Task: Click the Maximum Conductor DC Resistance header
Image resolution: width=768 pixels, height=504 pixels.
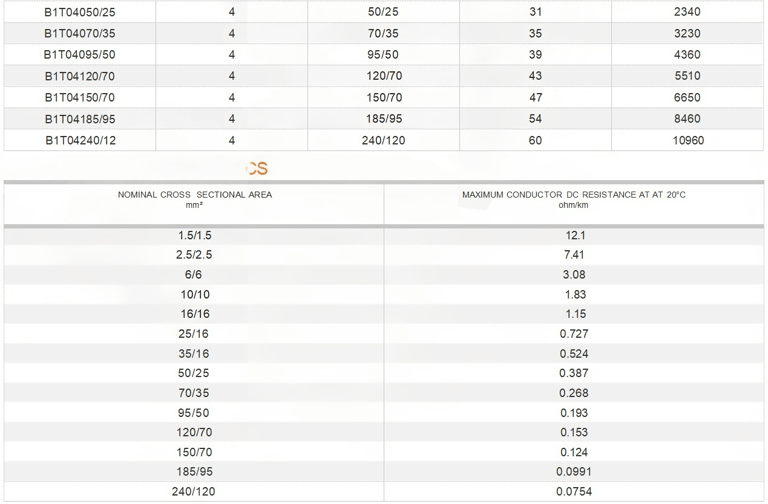Action: click(x=574, y=199)
